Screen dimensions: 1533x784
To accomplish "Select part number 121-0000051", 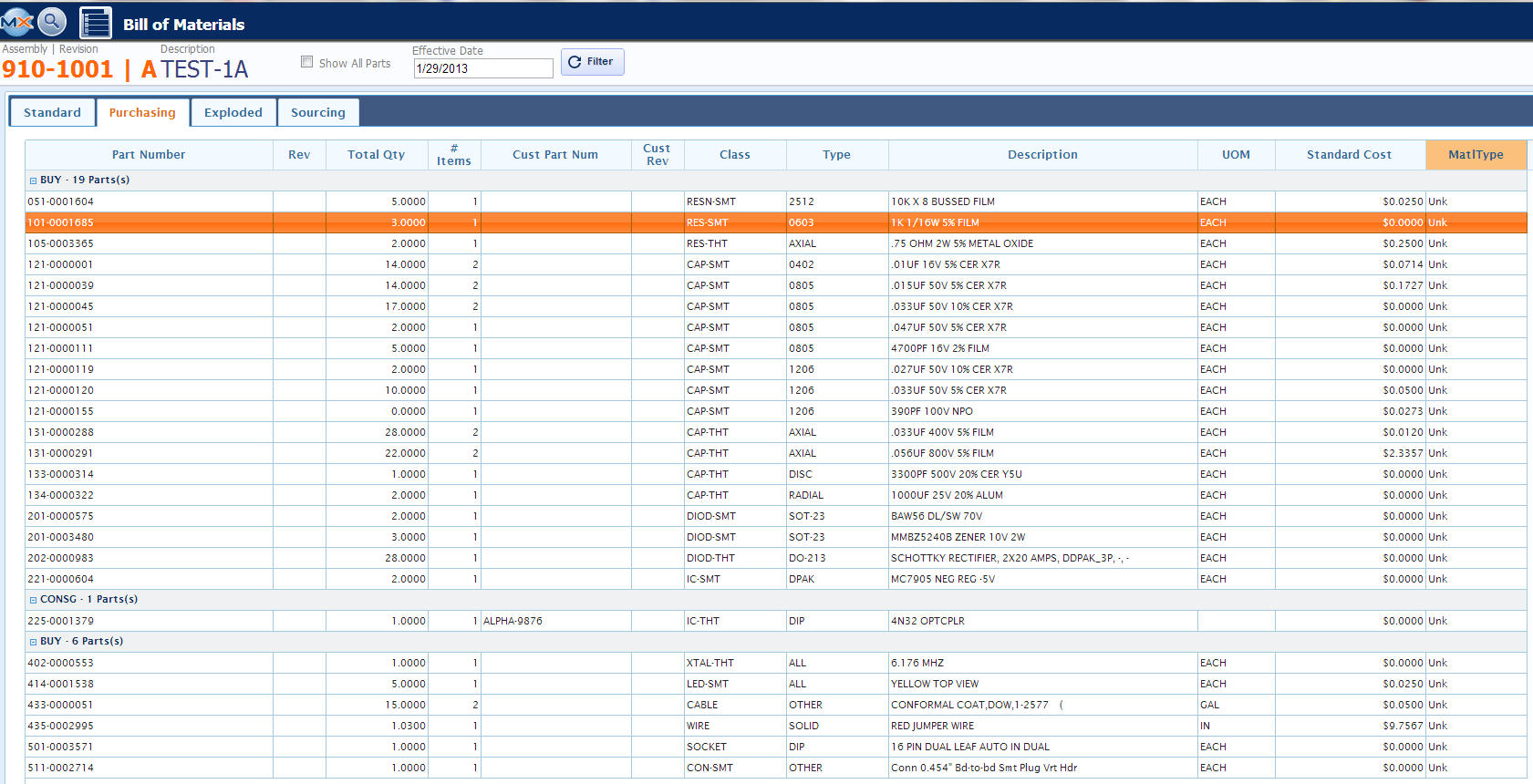I will (61, 327).
